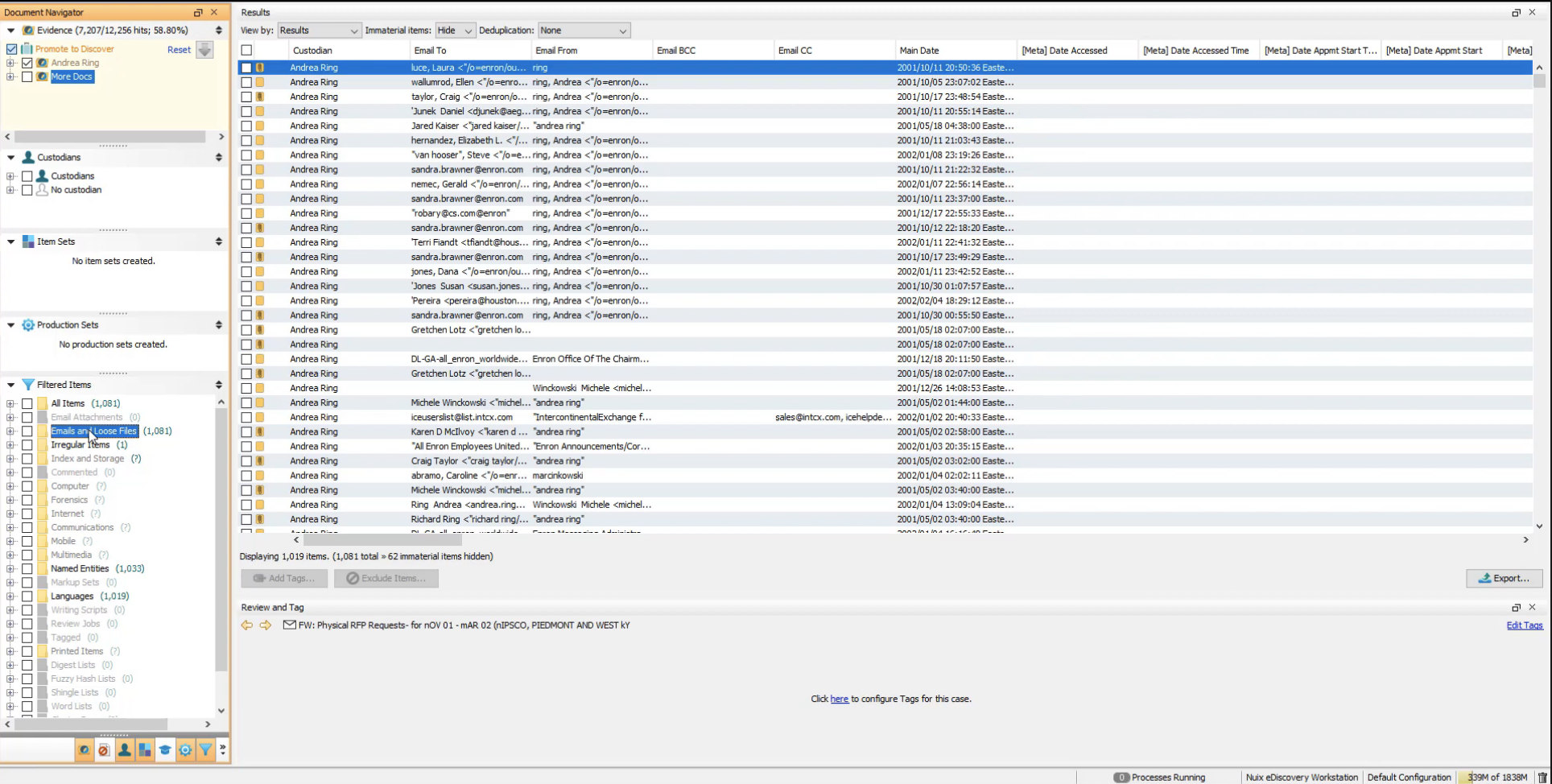The height and width of the screenshot is (784, 1552).
Task: Open the Edit Tags link
Action: click(1524, 625)
